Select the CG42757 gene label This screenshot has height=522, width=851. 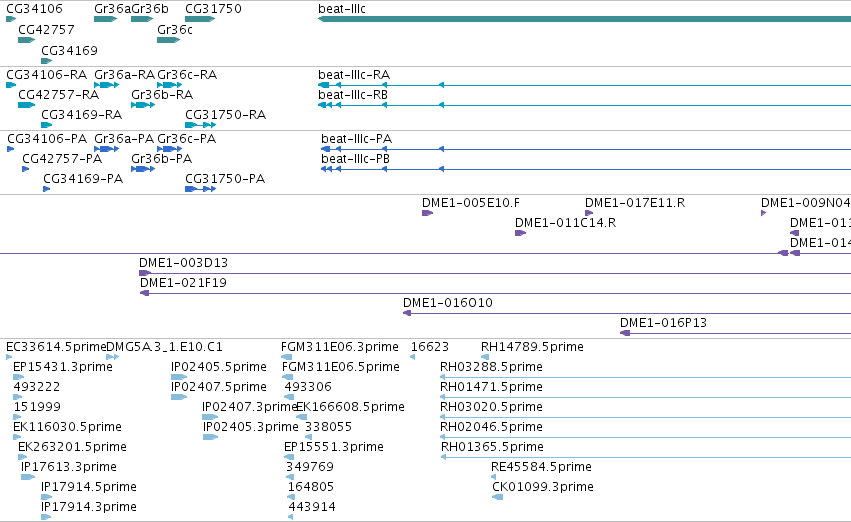point(46,29)
